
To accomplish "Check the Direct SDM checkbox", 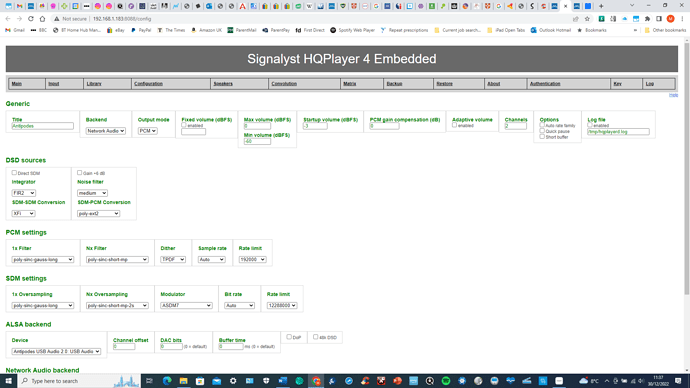I will coord(14,173).
